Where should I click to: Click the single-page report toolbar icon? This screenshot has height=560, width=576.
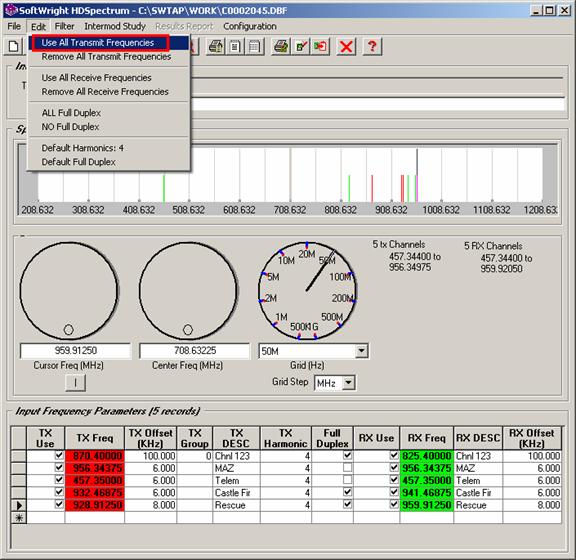coord(235,47)
